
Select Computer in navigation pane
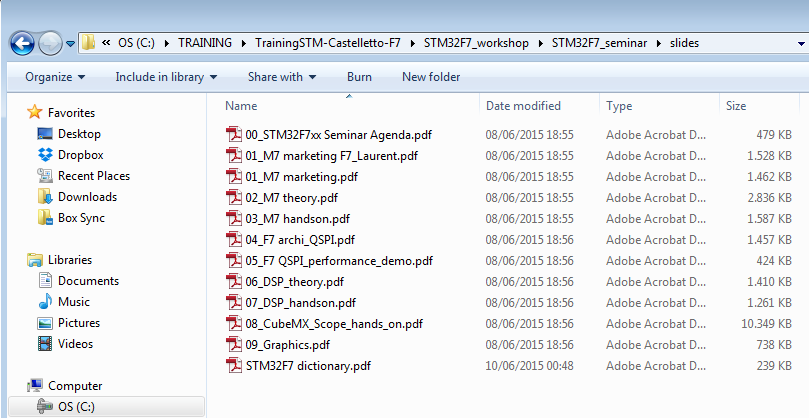coord(75,385)
